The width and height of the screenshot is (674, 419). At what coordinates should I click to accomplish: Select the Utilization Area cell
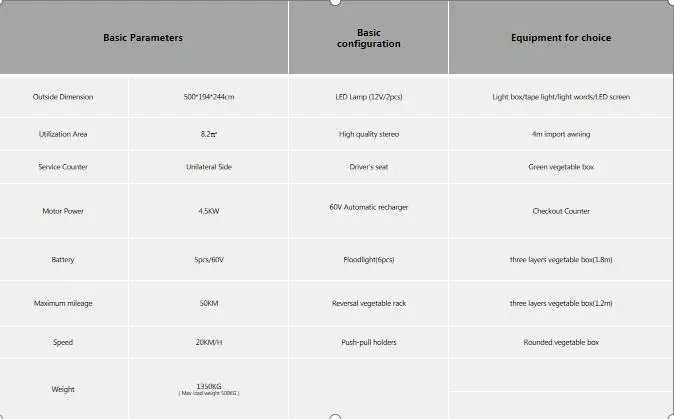click(x=64, y=134)
